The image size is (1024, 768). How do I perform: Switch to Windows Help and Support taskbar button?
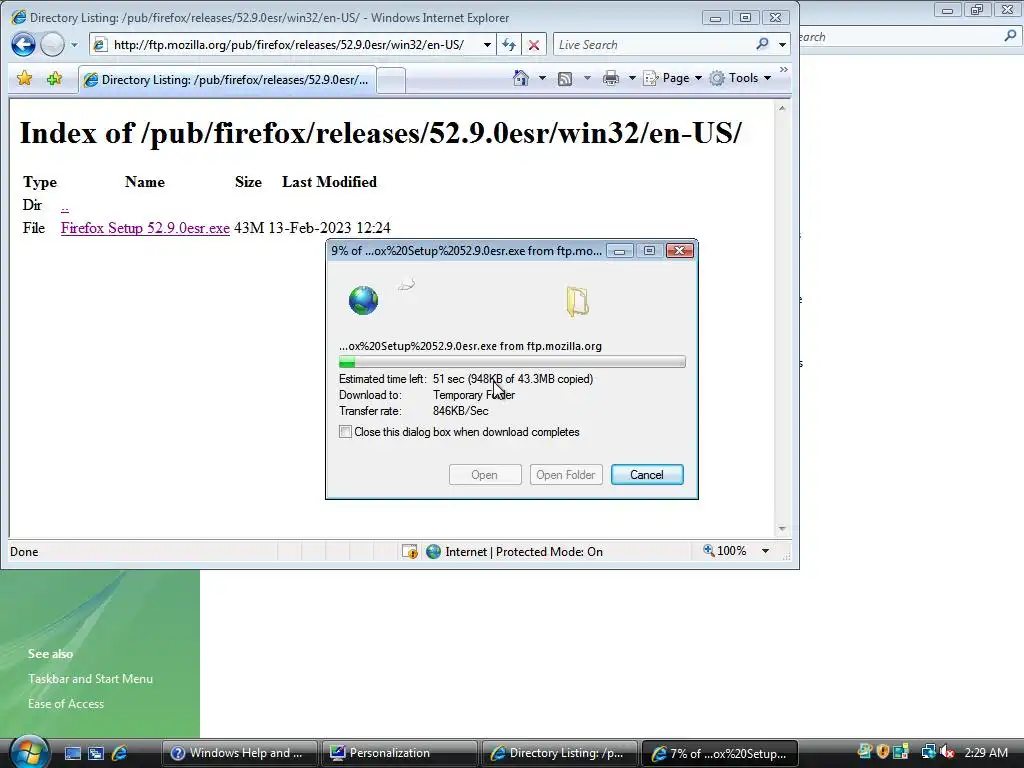point(239,753)
